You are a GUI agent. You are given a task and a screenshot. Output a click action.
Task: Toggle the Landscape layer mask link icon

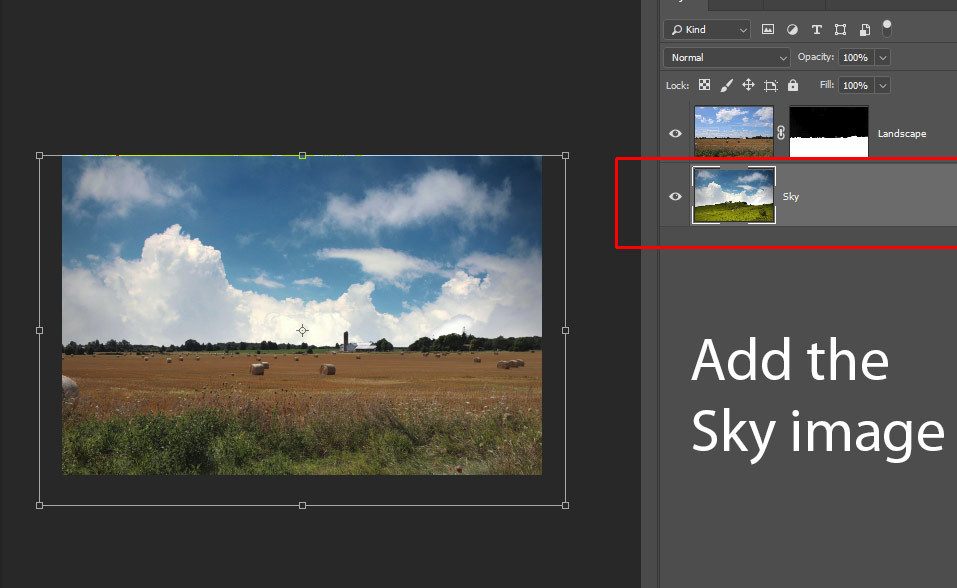click(x=782, y=132)
